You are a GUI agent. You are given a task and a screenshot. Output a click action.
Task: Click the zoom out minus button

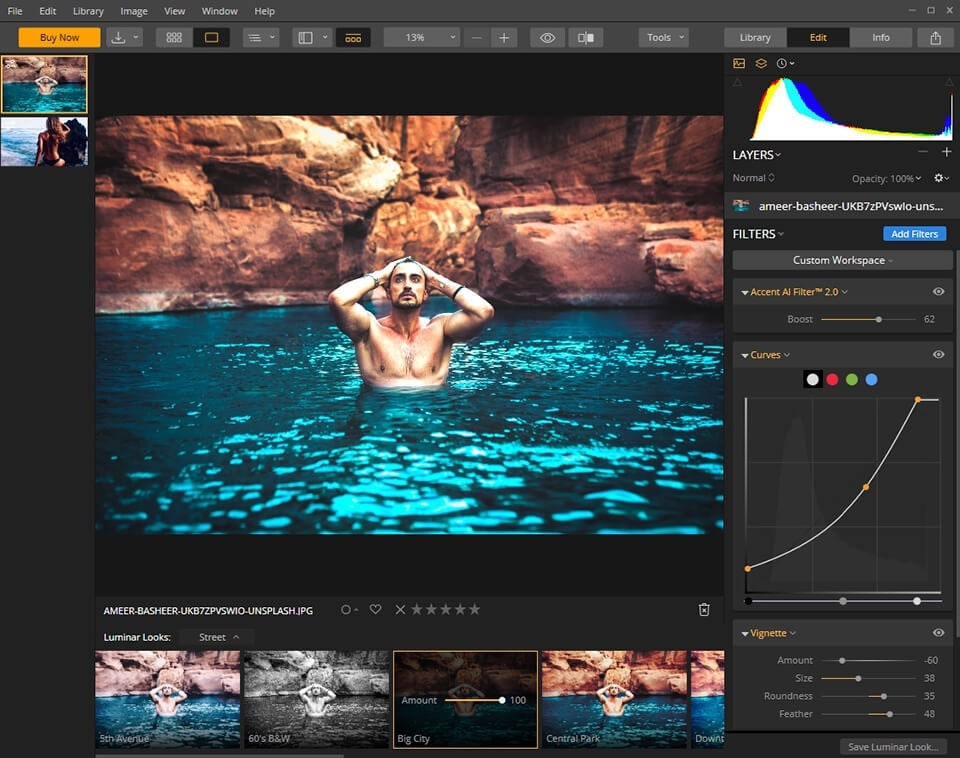coord(476,38)
